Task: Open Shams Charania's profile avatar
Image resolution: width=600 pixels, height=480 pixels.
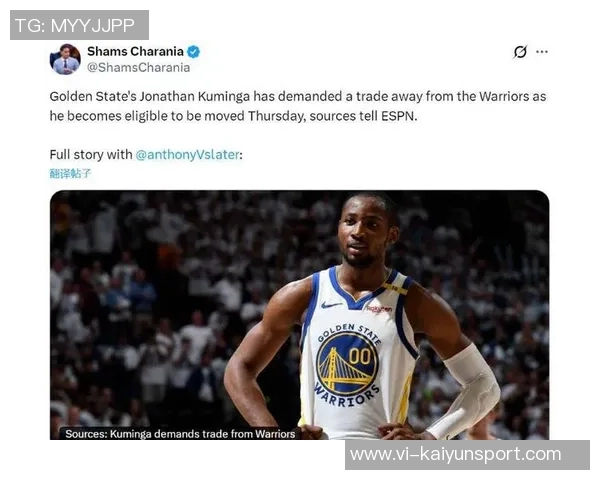Action: point(65,59)
